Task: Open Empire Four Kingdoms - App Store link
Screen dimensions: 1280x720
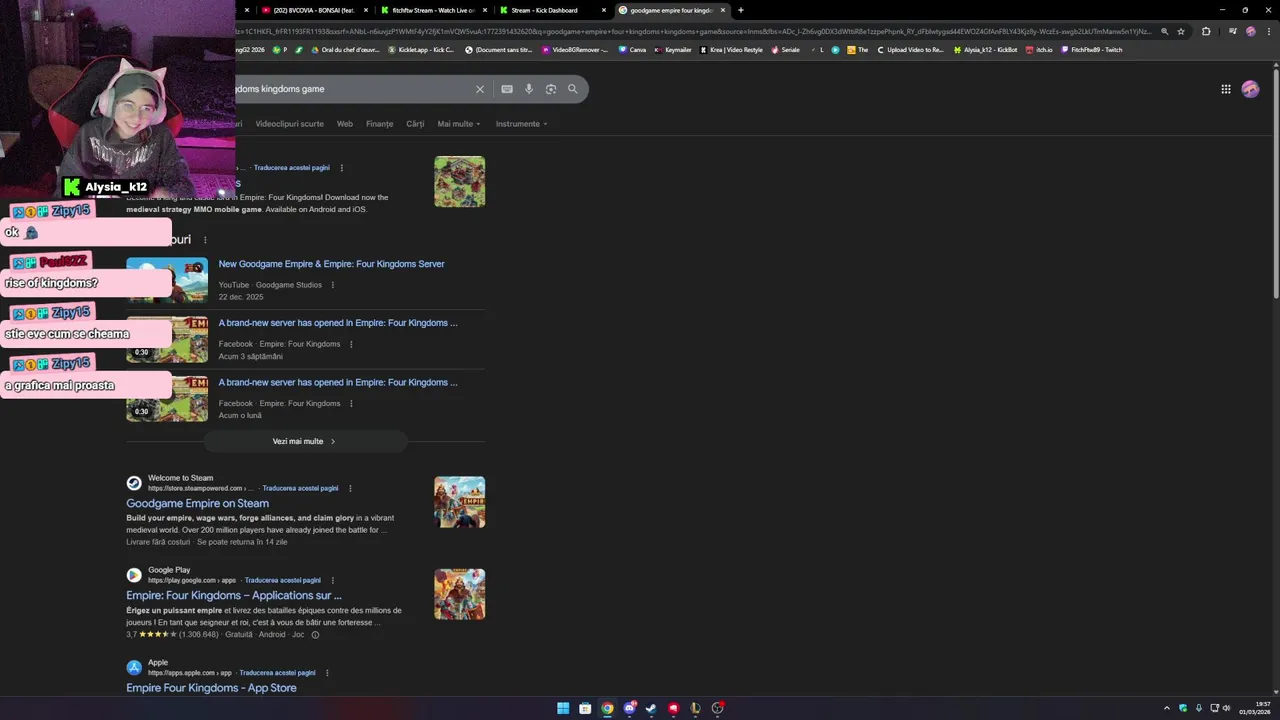Action: [x=211, y=688]
